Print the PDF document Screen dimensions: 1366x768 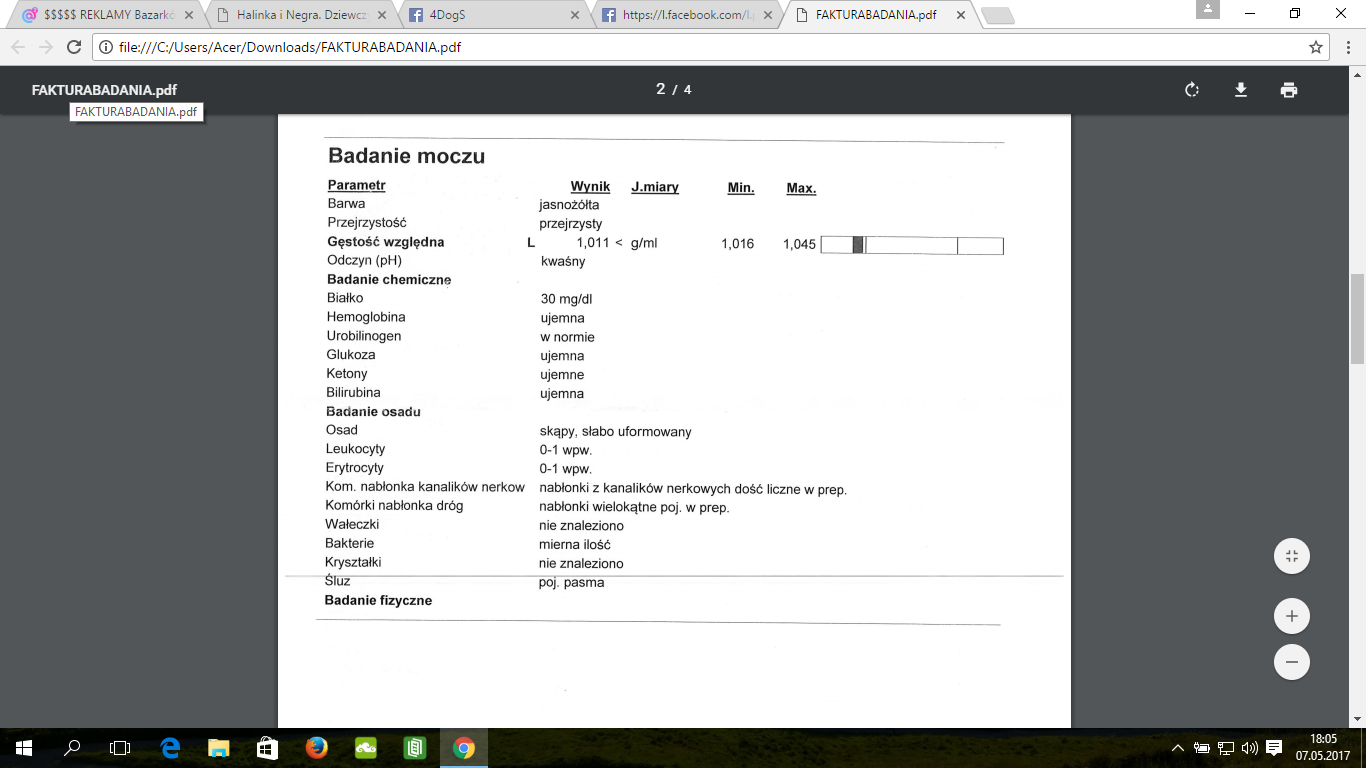pyautogui.click(x=1289, y=90)
